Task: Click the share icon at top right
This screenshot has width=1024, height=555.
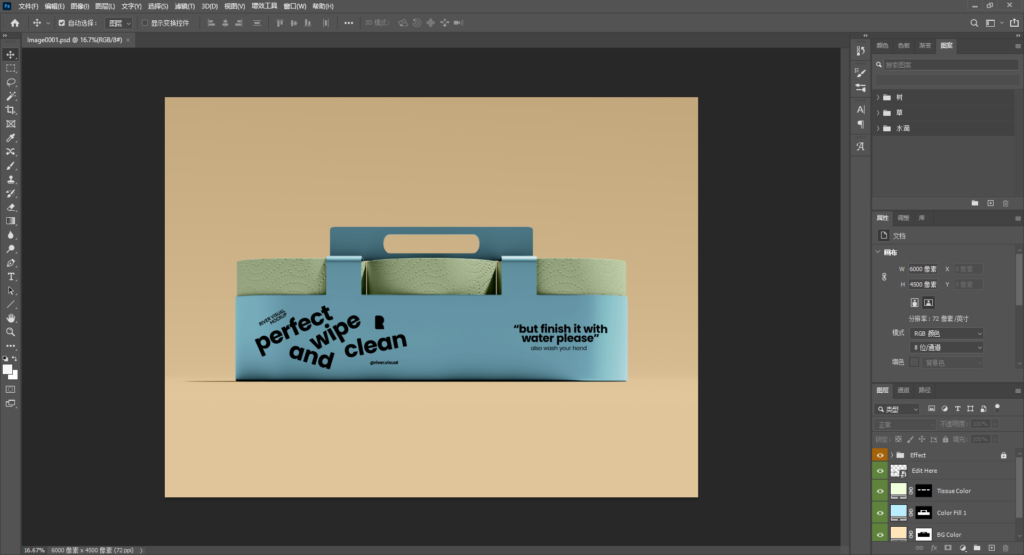Action: [x=1014, y=23]
